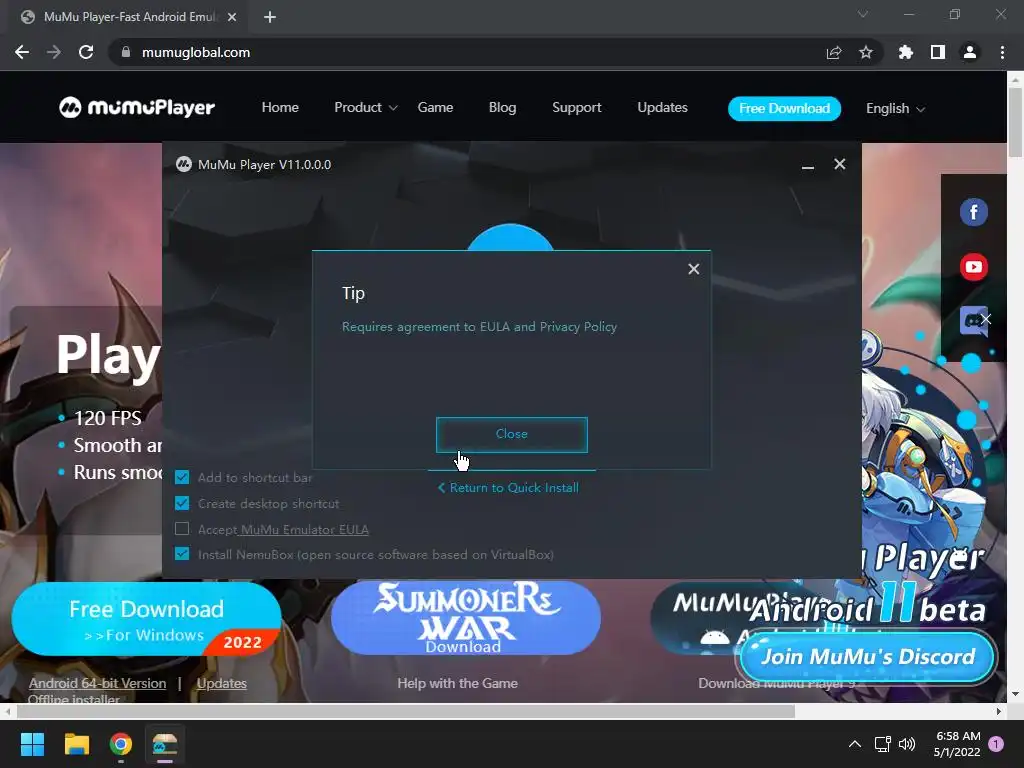Open Chrome profile avatar icon
1024x768 pixels.
[x=970, y=52]
